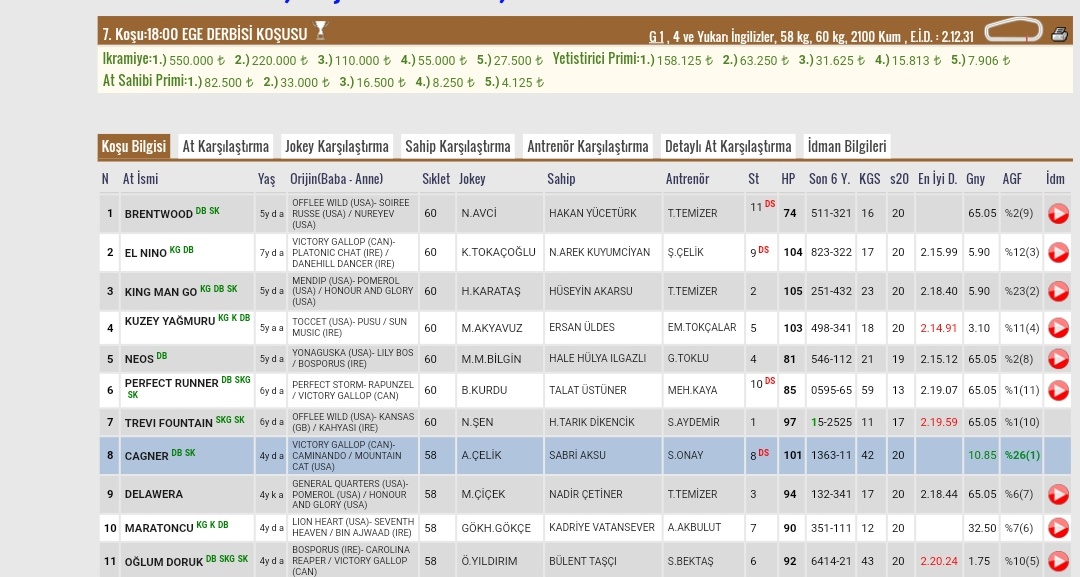This screenshot has width=1080, height=577.
Task: Open jockey N.AVCİ profile
Action: (479, 213)
